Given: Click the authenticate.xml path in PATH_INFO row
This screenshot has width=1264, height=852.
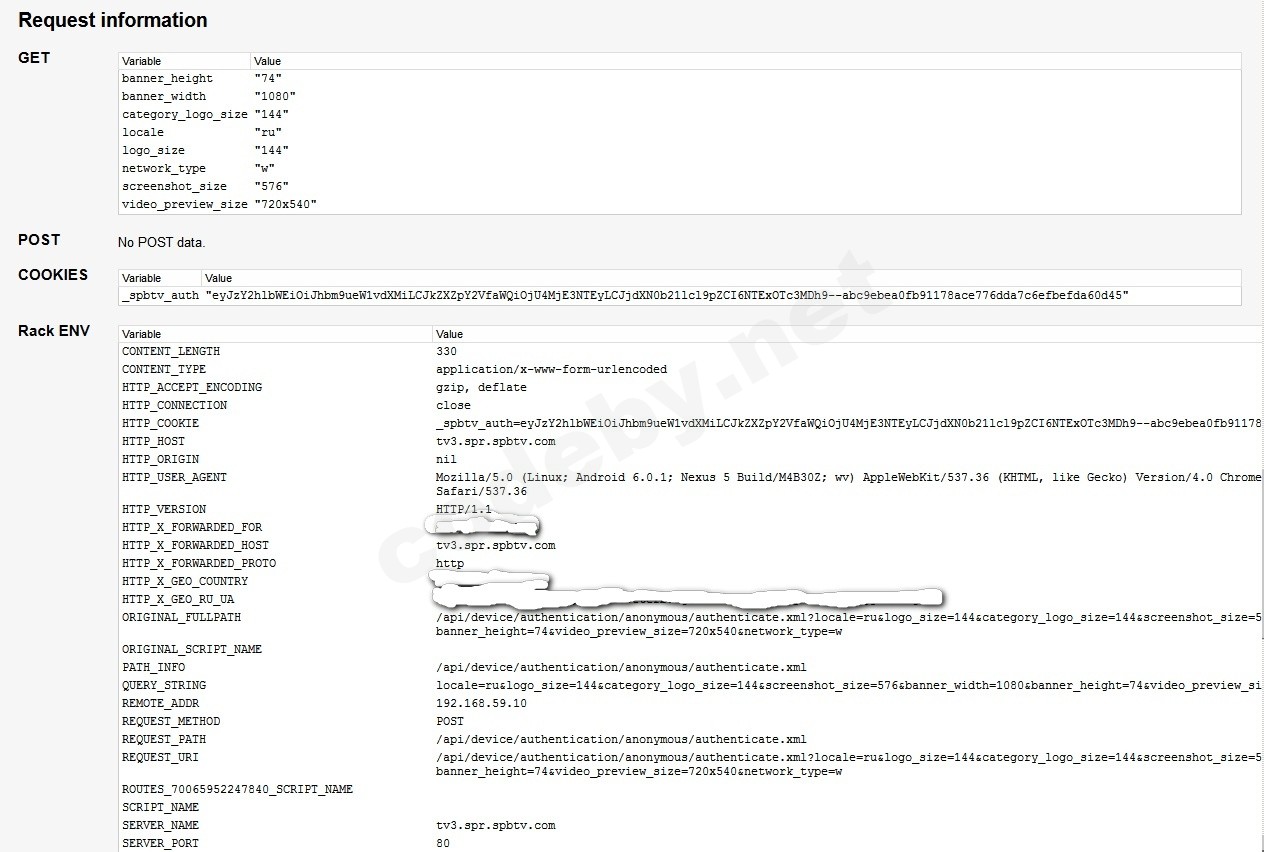Looking at the screenshot, I should pyautogui.click(x=621, y=668).
